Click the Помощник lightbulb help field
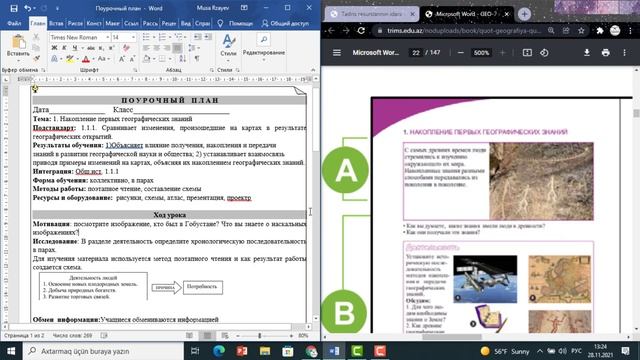The height and width of the screenshot is (360, 640). (x=236, y=24)
